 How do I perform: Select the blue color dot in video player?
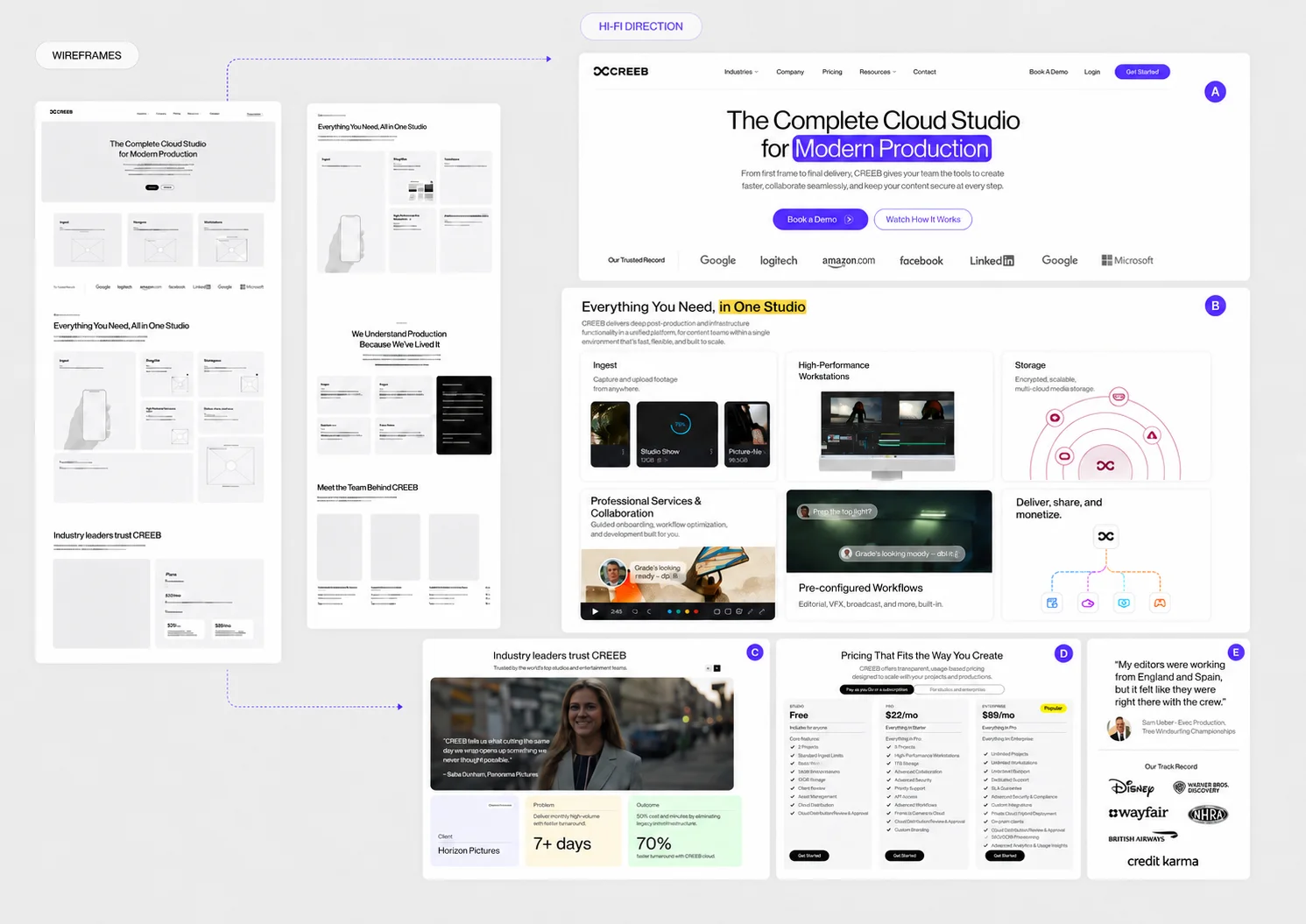click(x=670, y=611)
